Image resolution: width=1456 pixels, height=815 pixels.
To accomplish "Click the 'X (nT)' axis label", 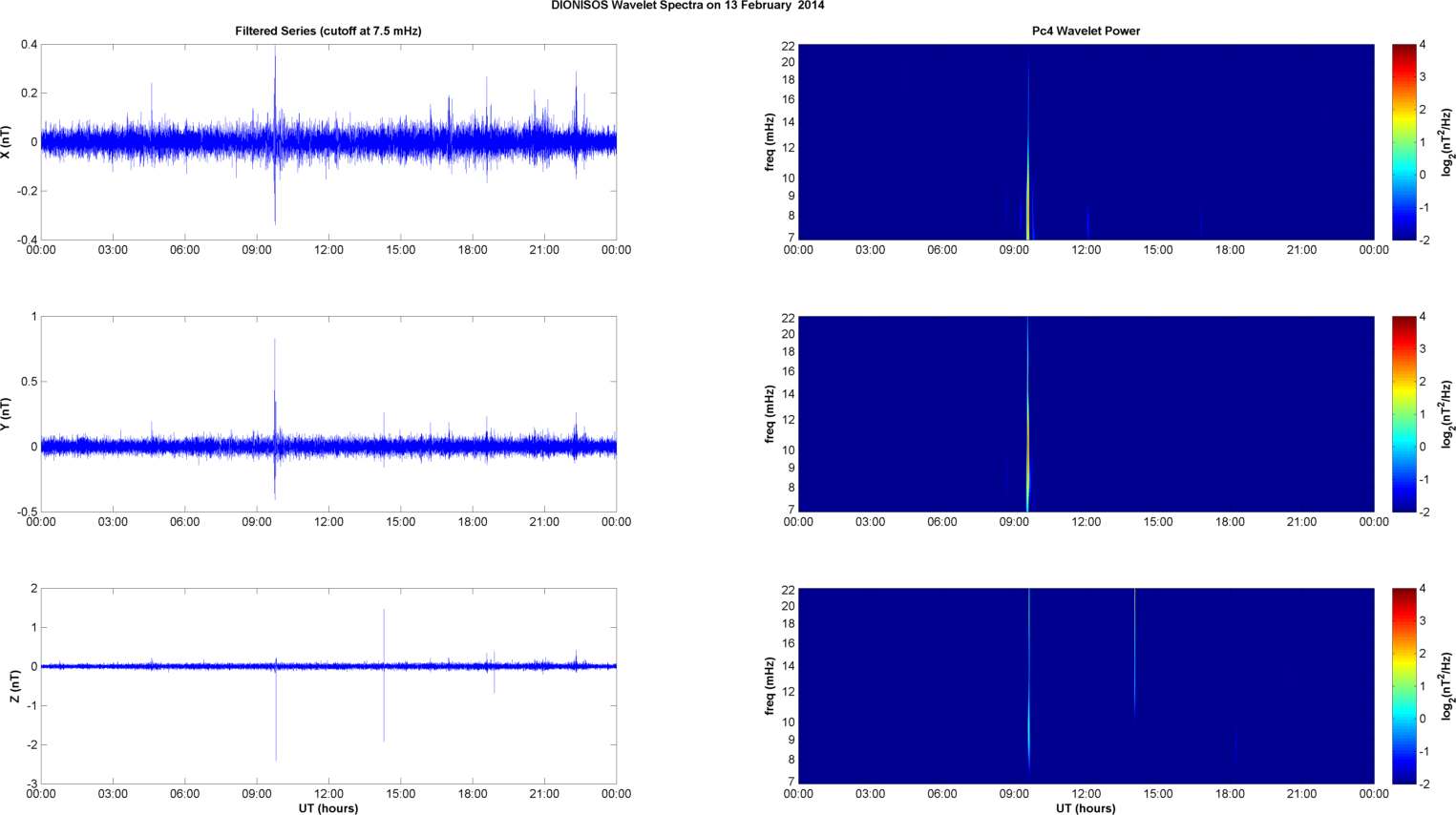I will (x=7, y=142).
